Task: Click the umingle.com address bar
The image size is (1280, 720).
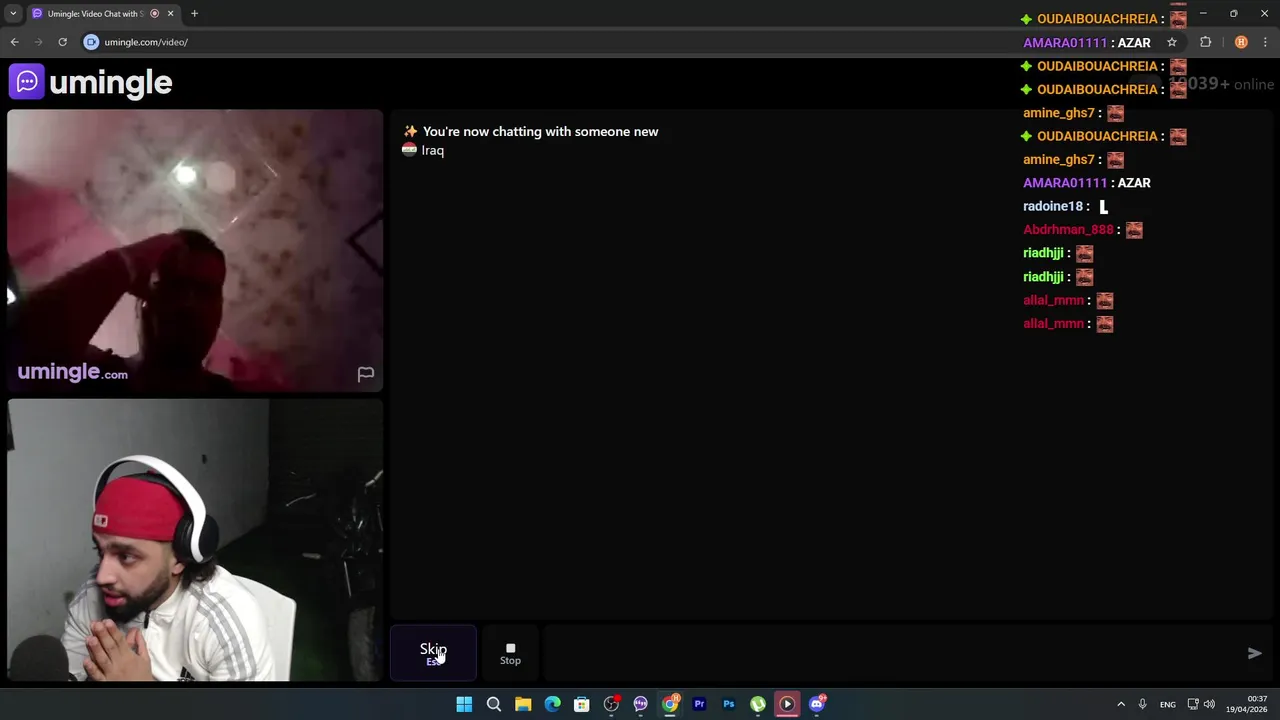Action: (x=146, y=42)
